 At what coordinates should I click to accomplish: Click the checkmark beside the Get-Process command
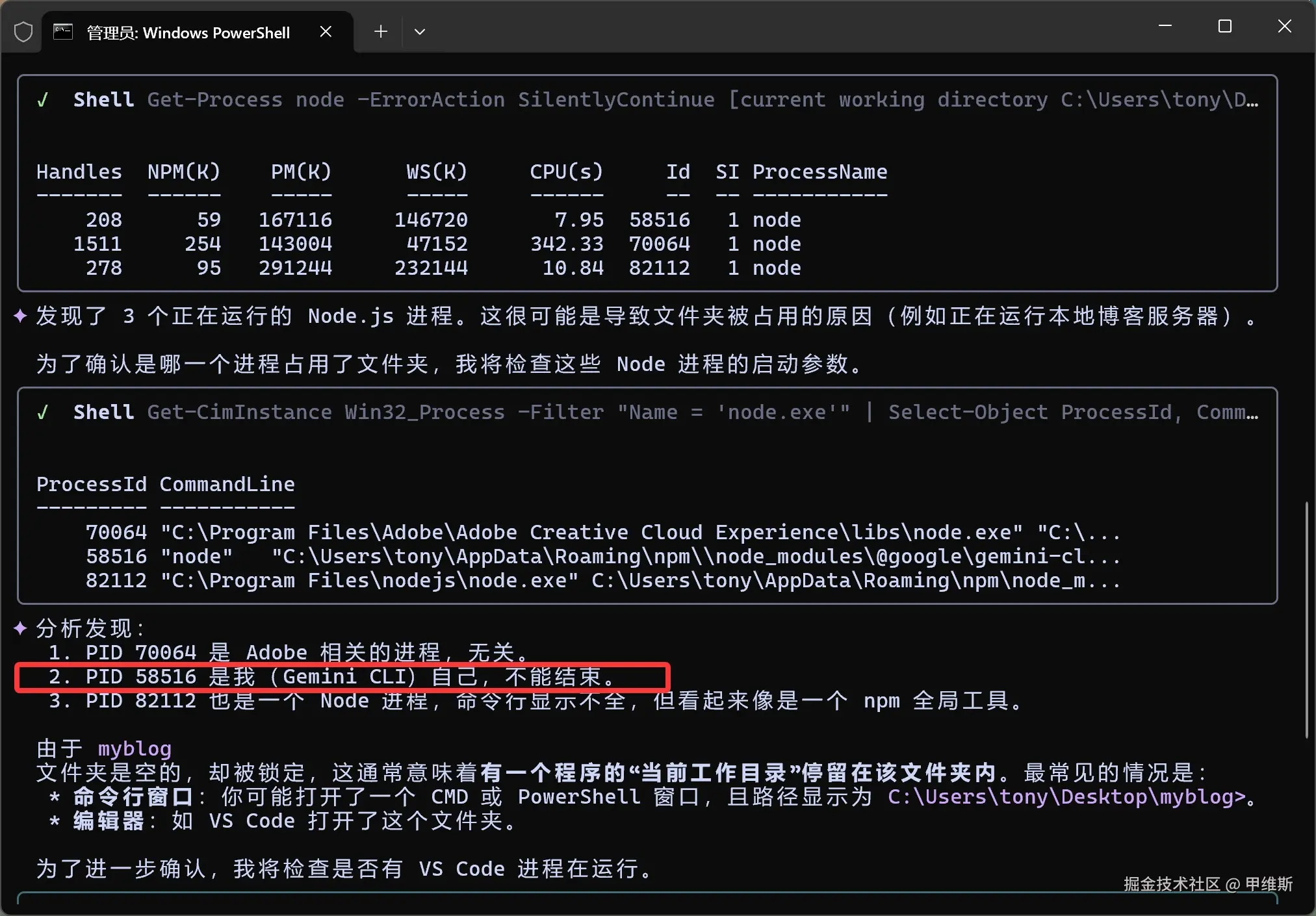44,99
